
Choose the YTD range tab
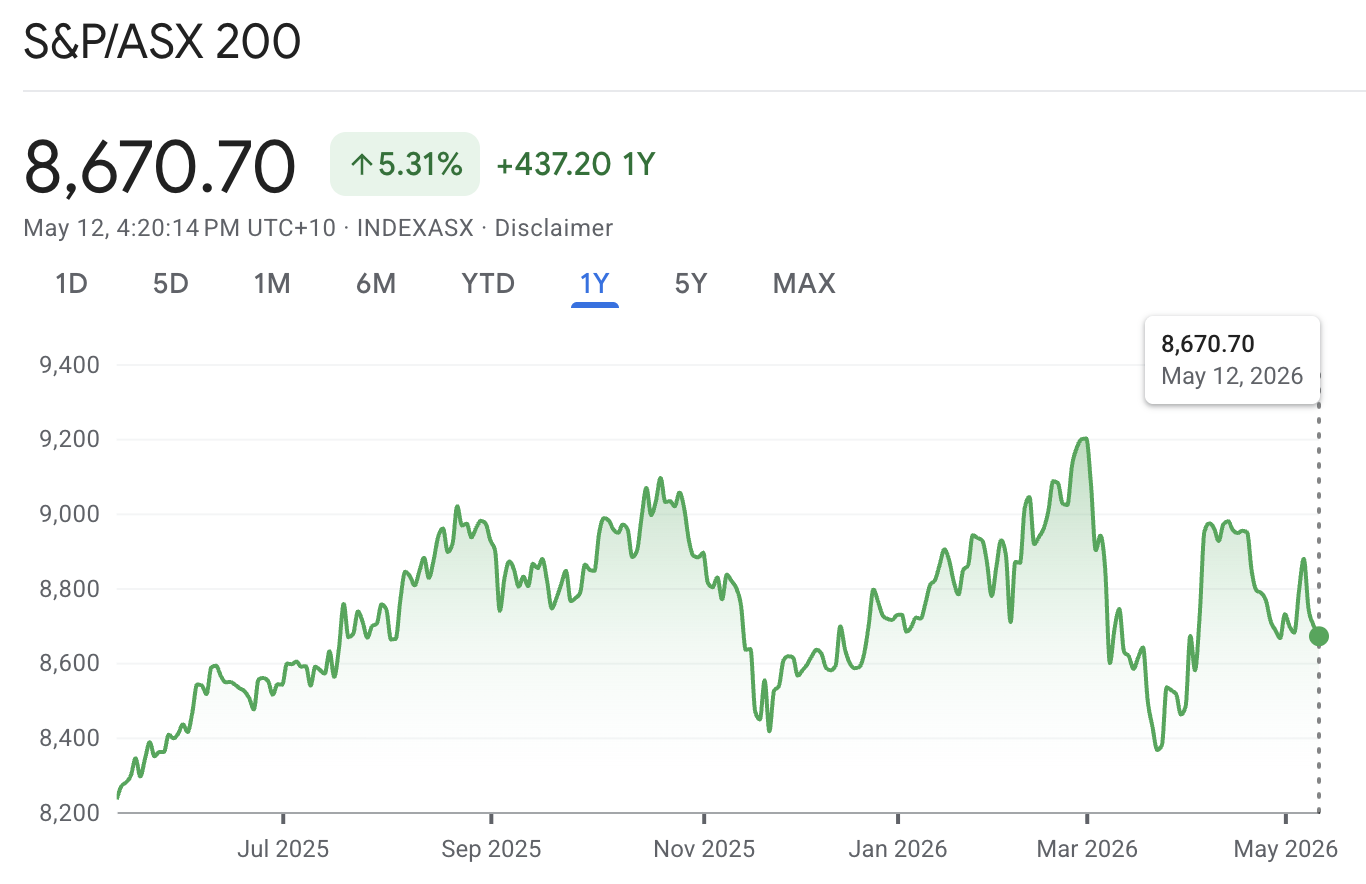click(x=488, y=284)
